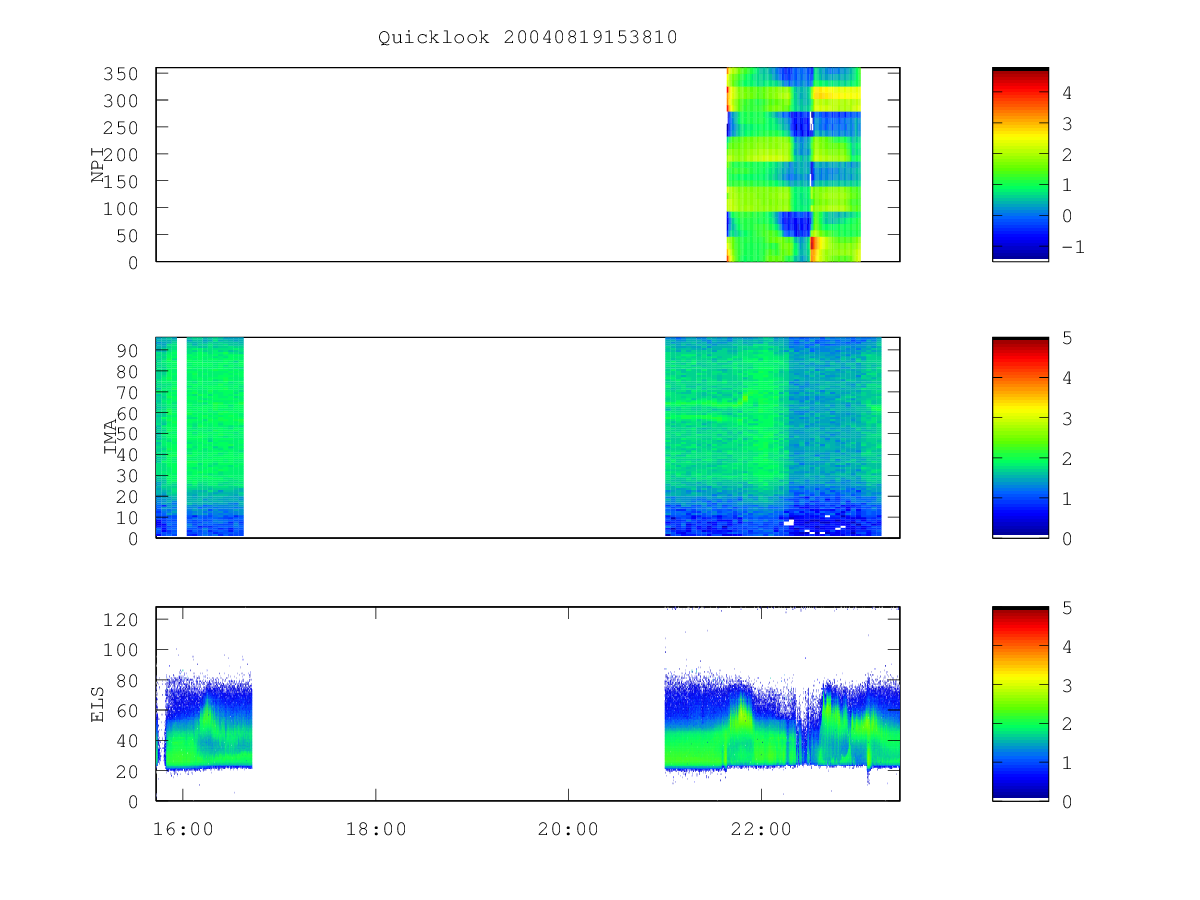Screen dimensions: 1200x900
Task: Select the IMA early data block near 16:00
Action: 200,437
